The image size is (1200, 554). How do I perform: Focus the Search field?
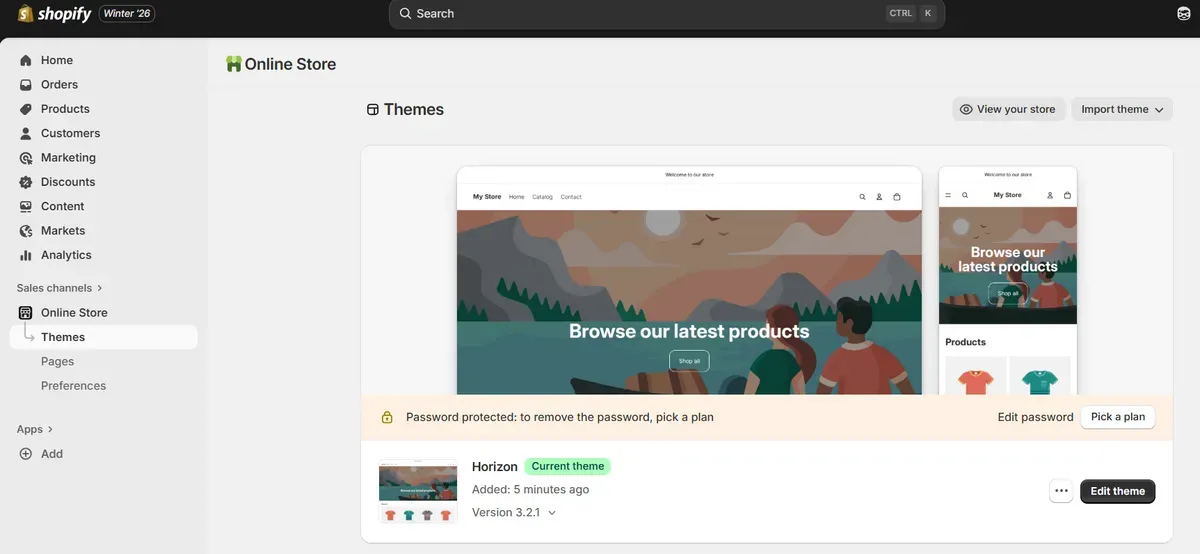667,14
